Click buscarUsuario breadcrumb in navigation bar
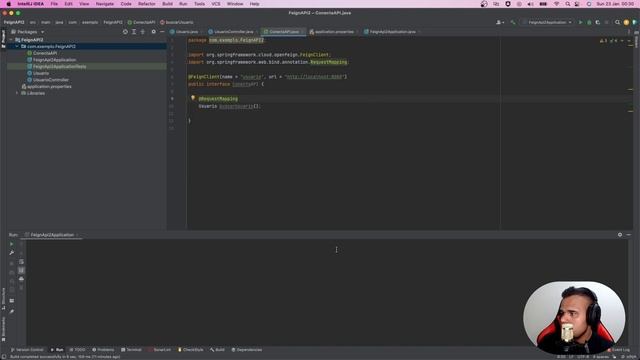640x360 pixels. point(177,22)
